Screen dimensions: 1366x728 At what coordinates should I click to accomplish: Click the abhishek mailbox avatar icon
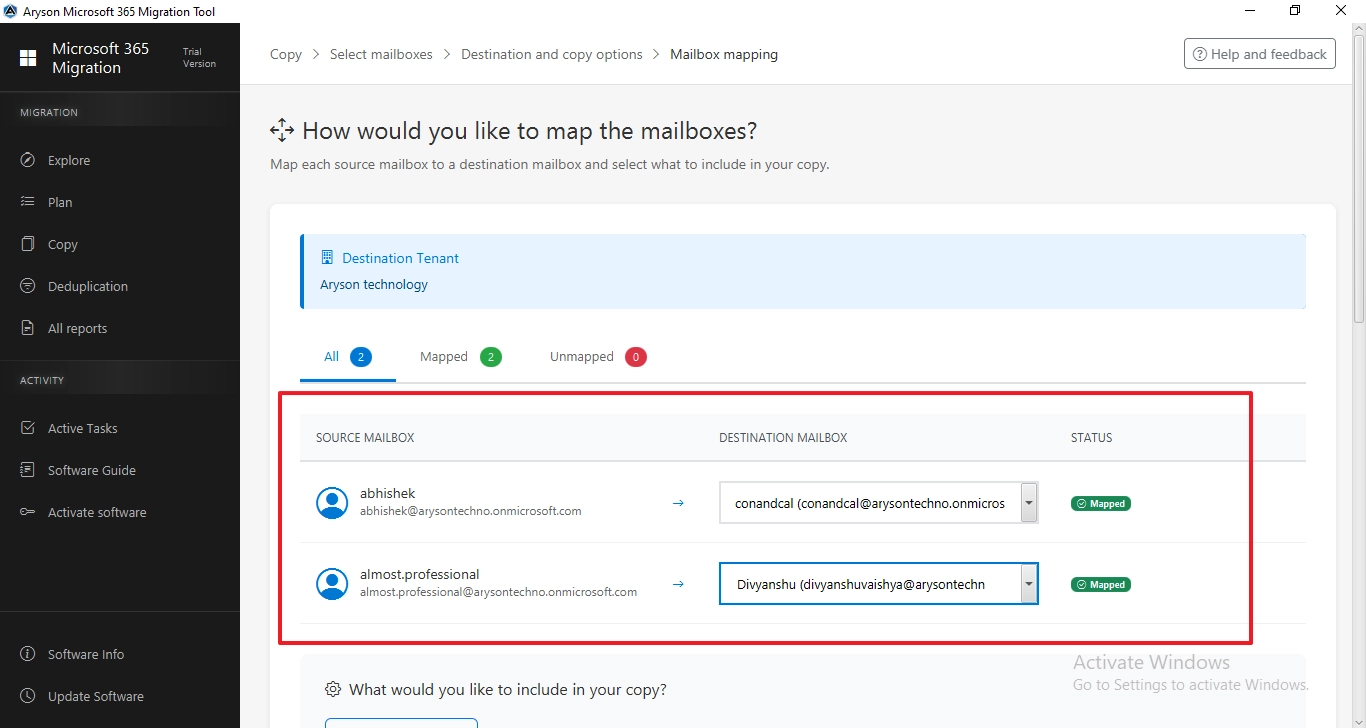[332, 502]
